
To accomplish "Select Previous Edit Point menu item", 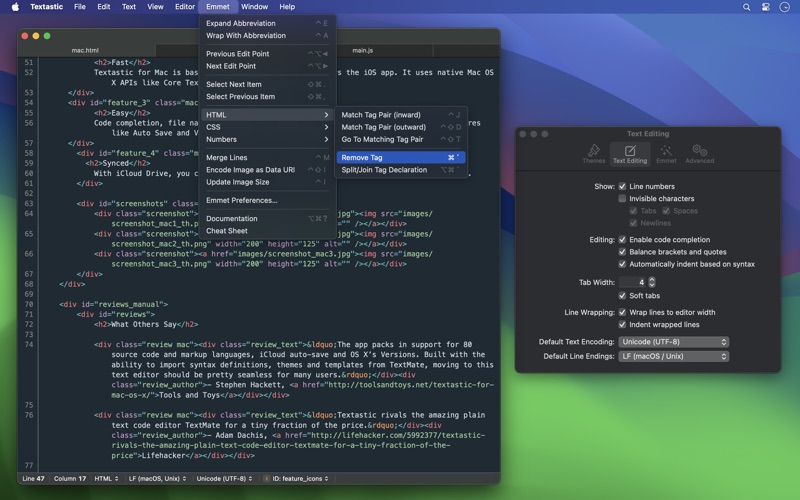I will pyautogui.click(x=267, y=54).
